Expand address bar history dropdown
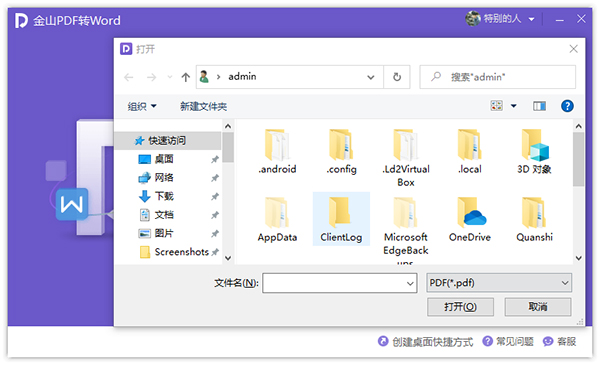This screenshot has width=600, height=365. 370,77
